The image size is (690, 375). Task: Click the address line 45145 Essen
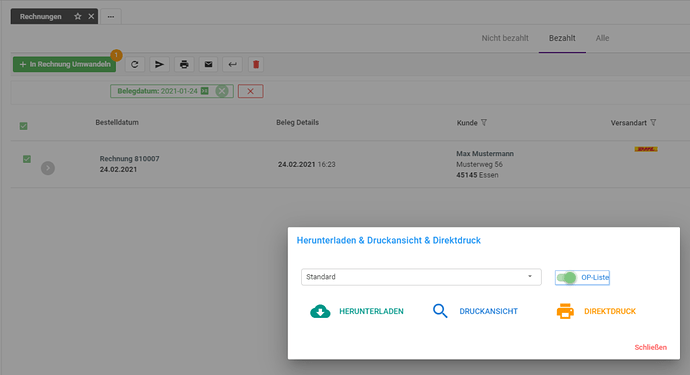[477, 175]
